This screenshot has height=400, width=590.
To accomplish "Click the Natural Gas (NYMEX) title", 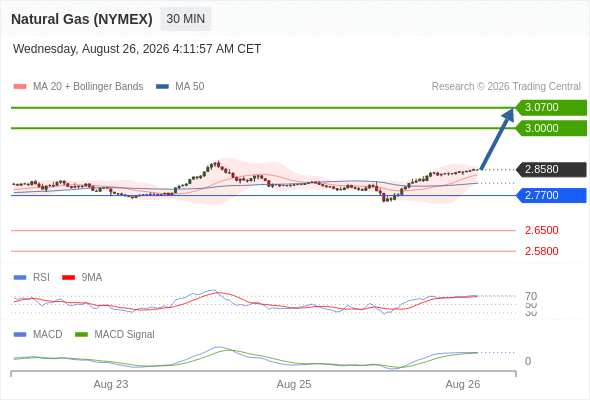I will (82, 19).
